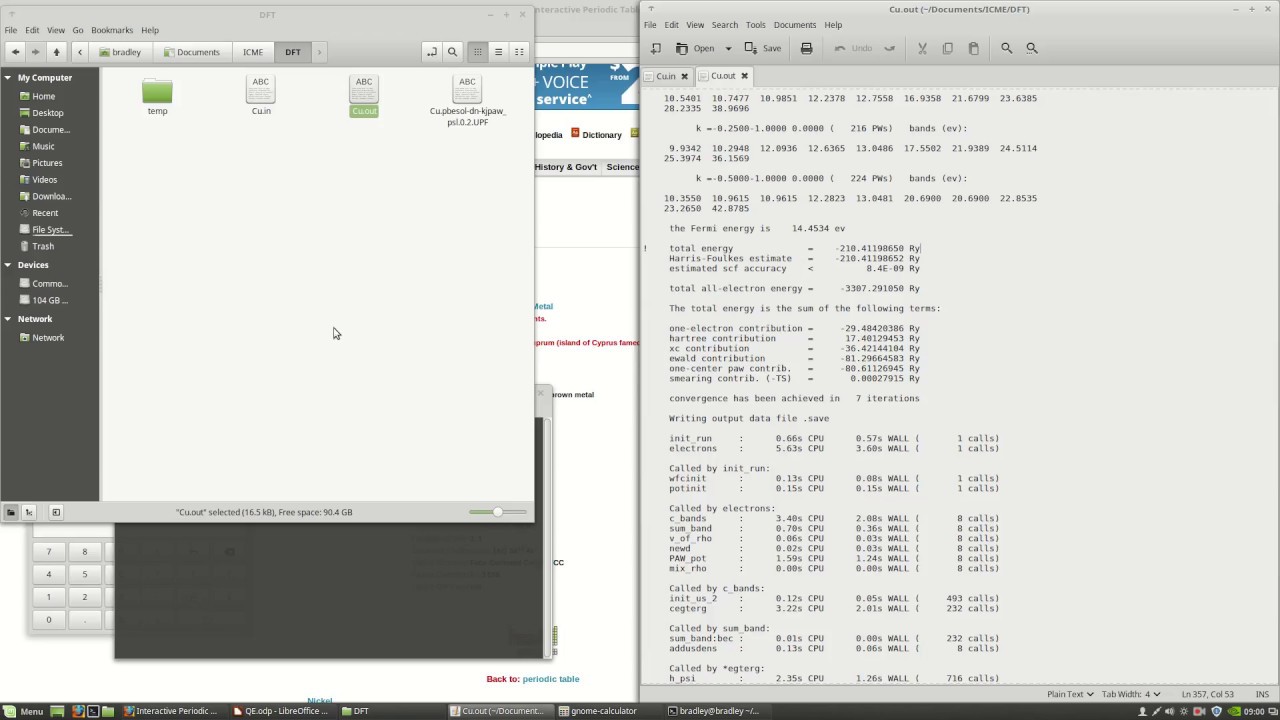Collapse the Devices section

[8, 265]
